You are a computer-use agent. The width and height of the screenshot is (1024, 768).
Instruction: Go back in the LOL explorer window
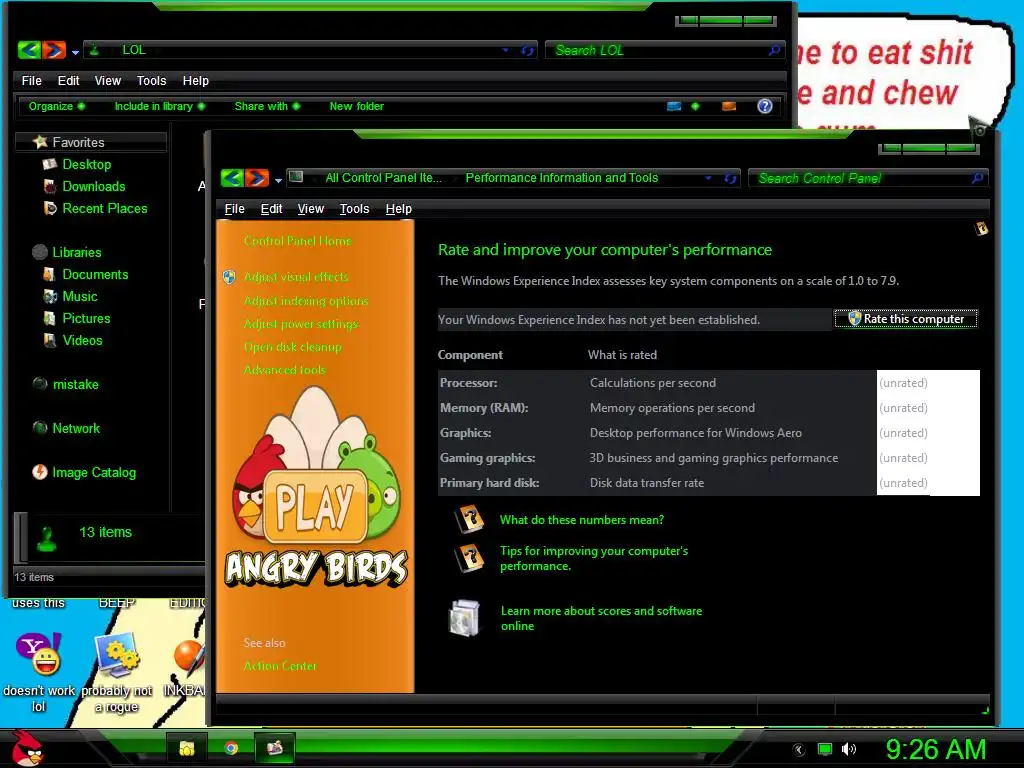pyautogui.click(x=29, y=50)
